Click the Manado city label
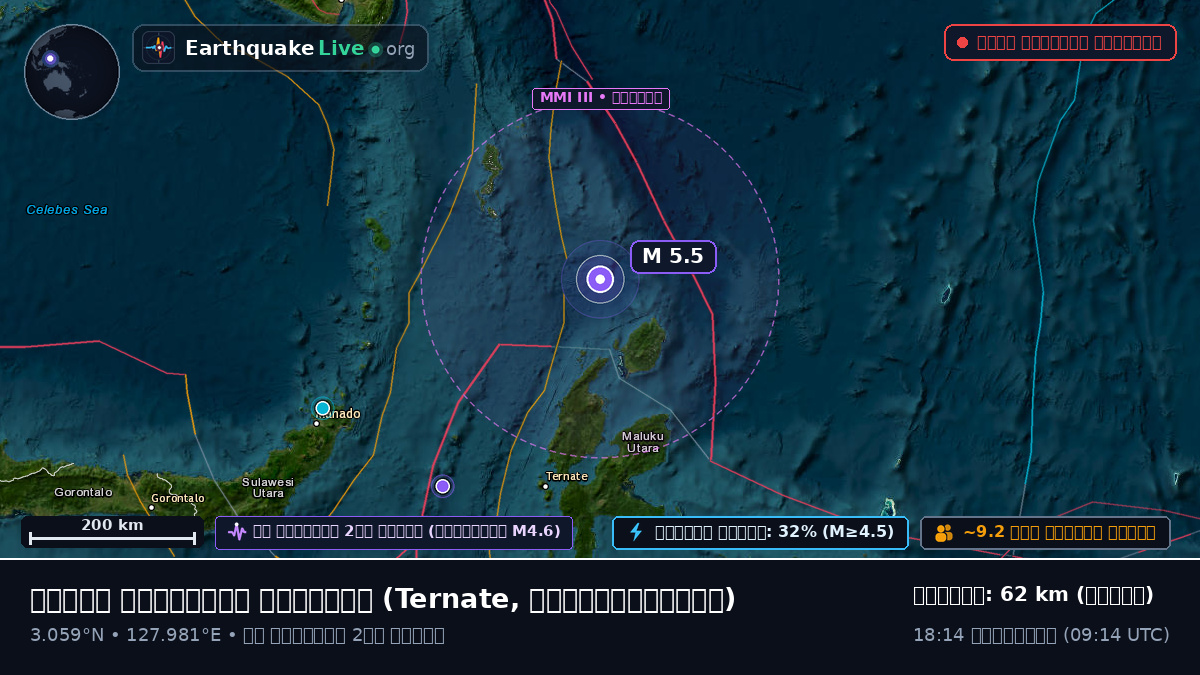This screenshot has height=675, width=1200. pos(339,414)
